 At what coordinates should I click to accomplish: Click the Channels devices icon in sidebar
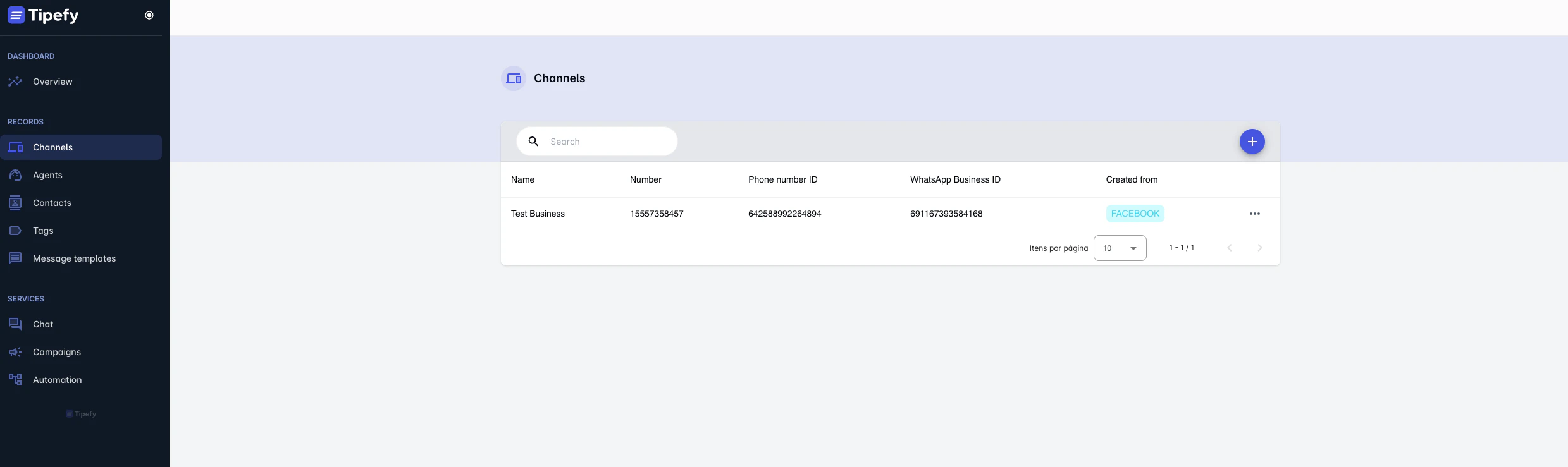click(15, 147)
